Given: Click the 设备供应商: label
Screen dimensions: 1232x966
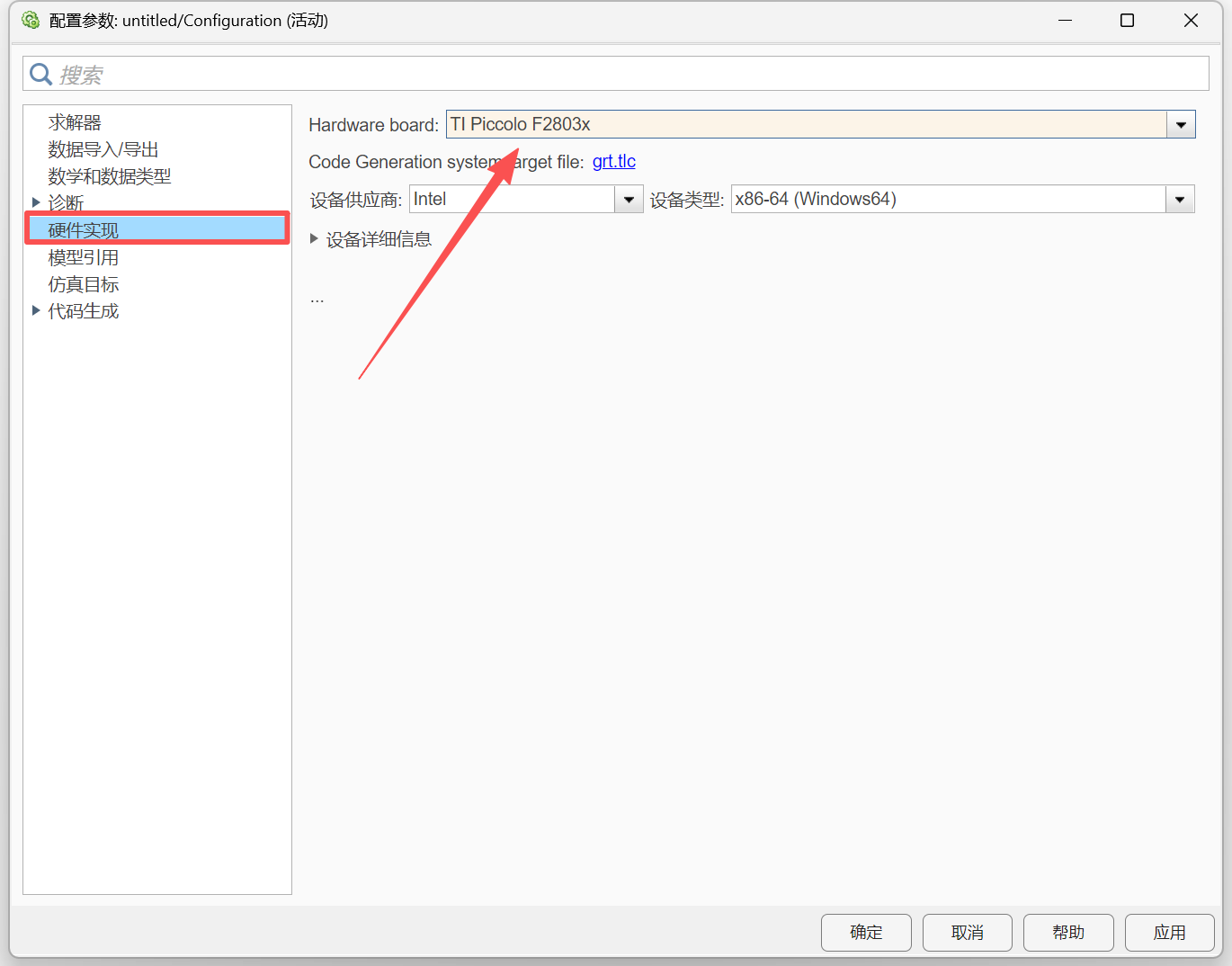Looking at the screenshot, I should coord(356,200).
